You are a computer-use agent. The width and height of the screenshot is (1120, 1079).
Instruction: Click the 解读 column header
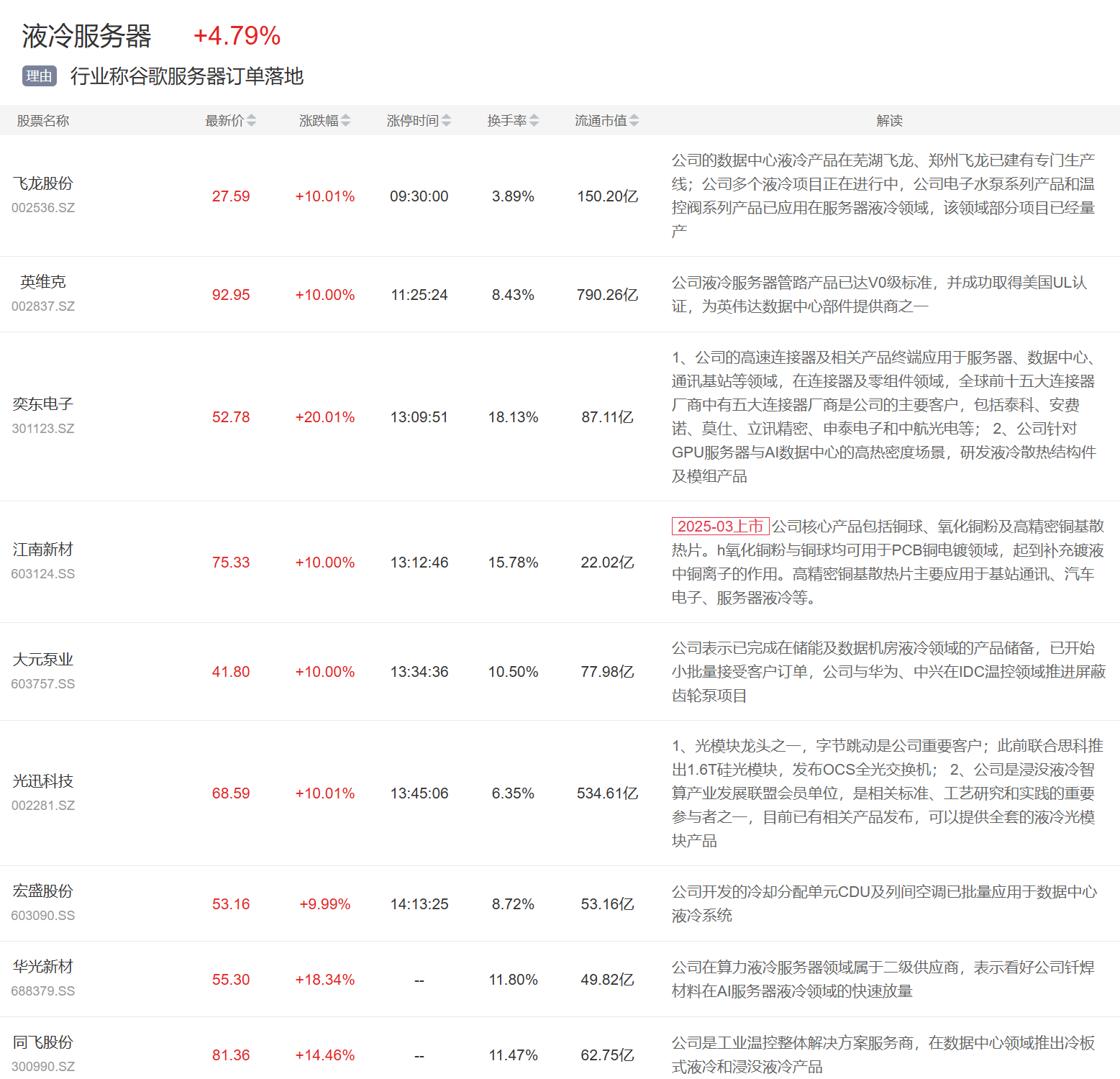[x=889, y=121]
